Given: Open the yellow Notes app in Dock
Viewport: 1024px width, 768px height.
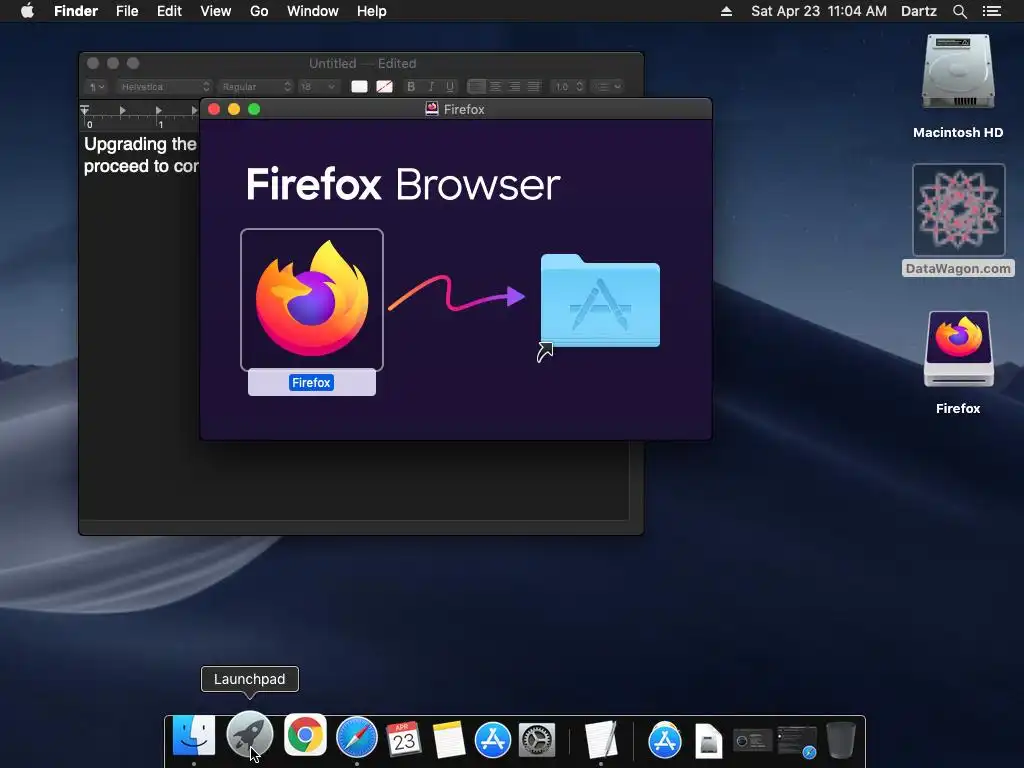Looking at the screenshot, I should (x=449, y=739).
